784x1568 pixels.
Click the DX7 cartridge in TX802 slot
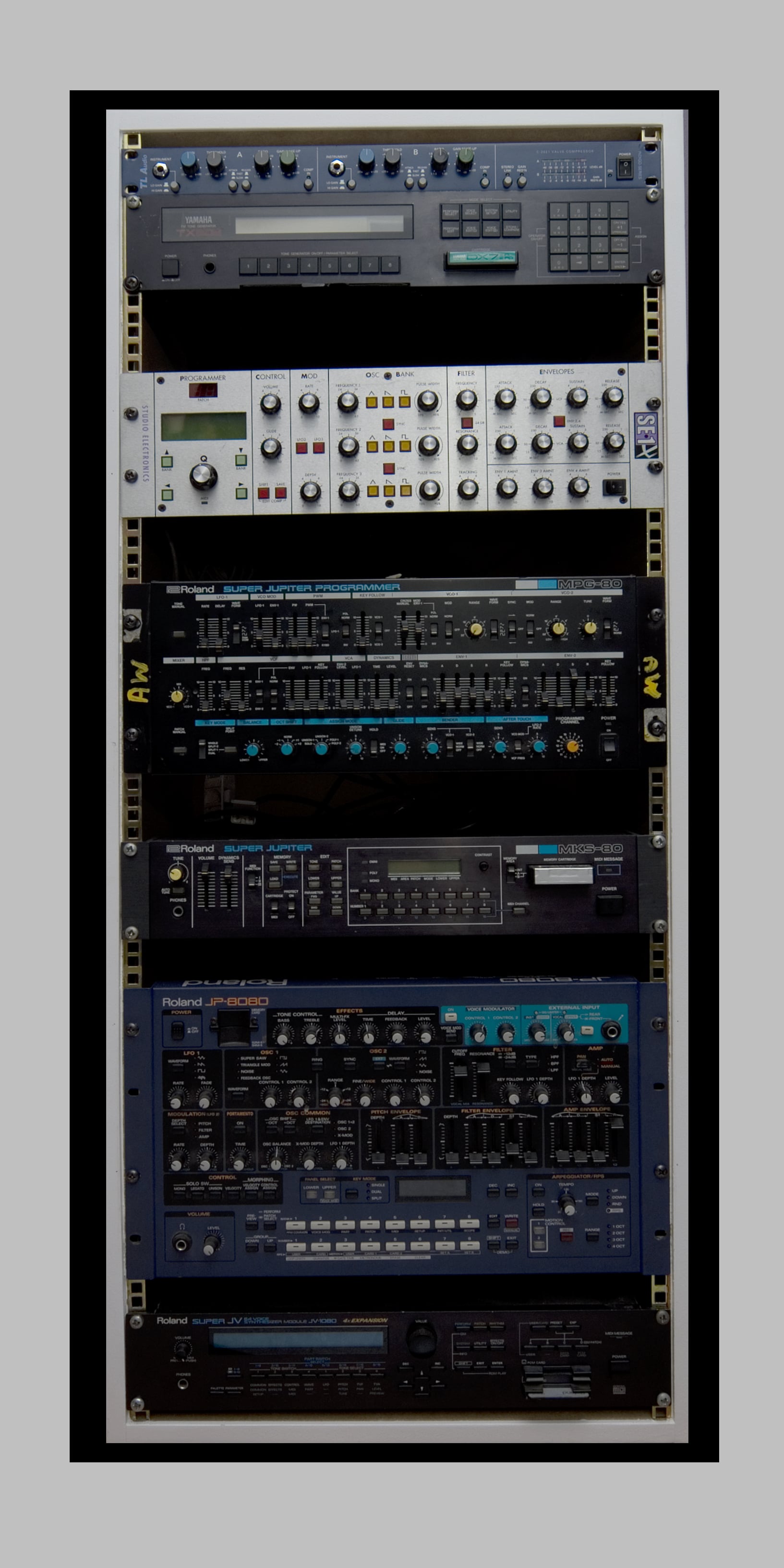(x=481, y=257)
